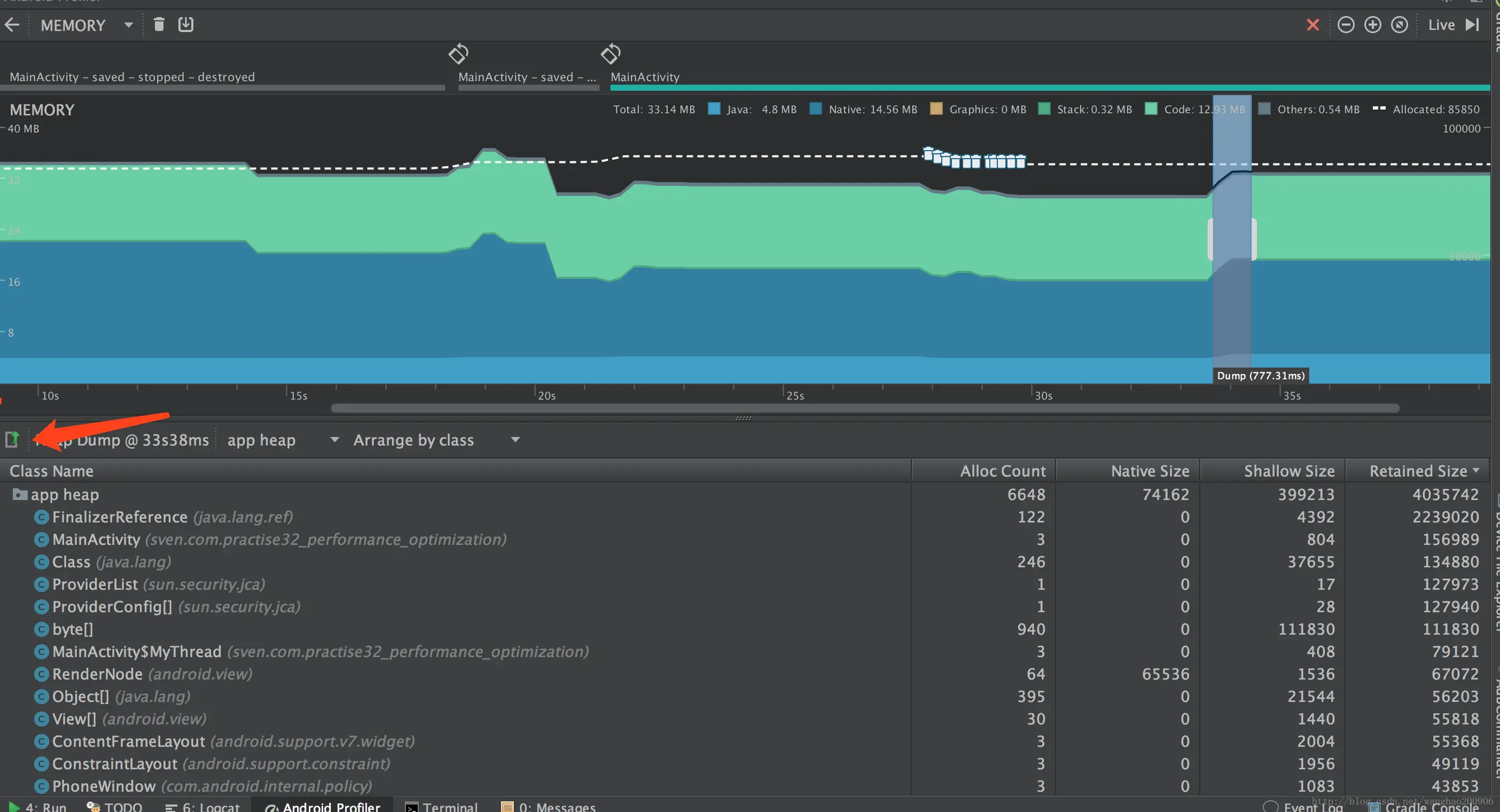Click the allocation markers cluster on timeline
This screenshot has height=812, width=1500.
974,158
